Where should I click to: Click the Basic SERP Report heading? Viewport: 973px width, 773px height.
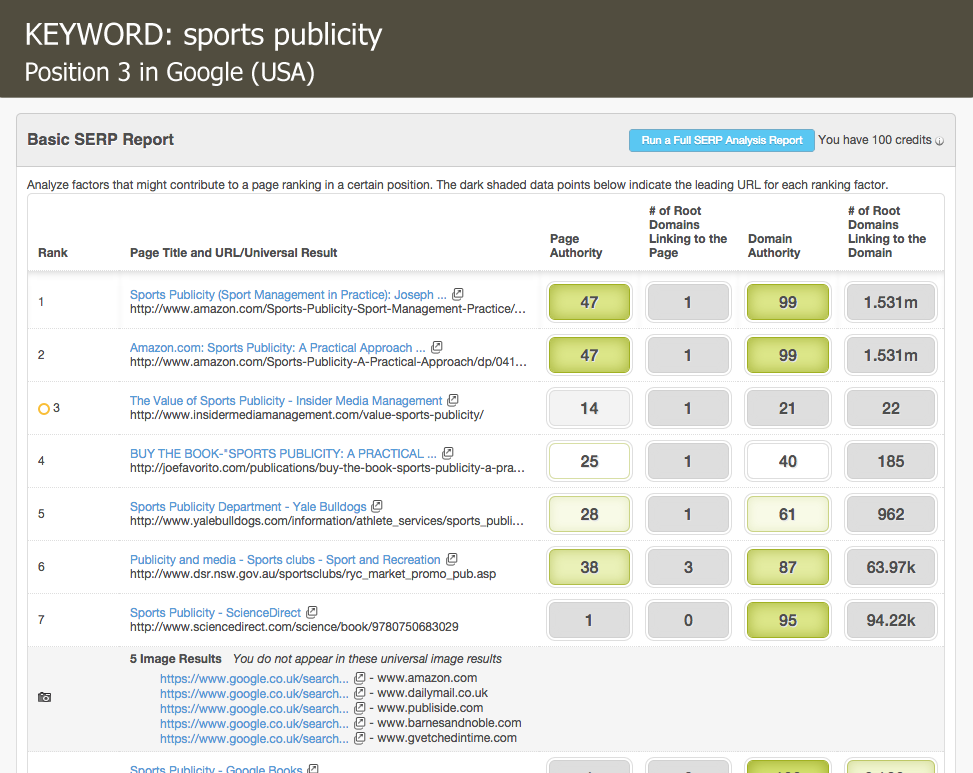[x=101, y=140]
